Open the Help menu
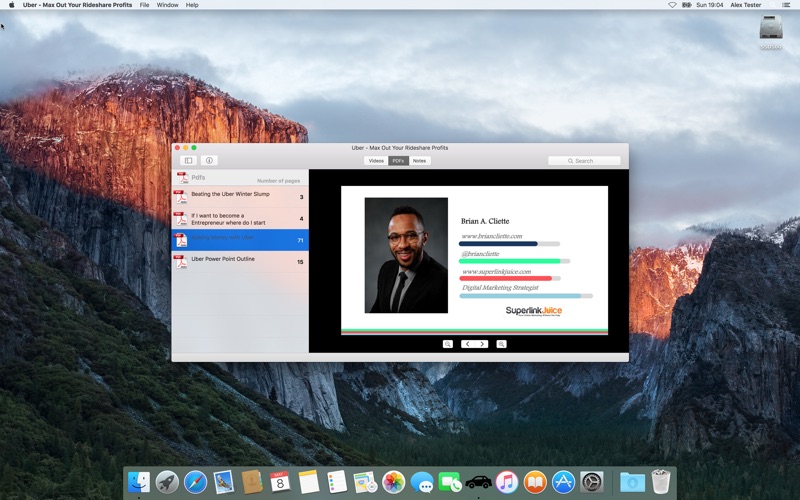Screen dimensions: 800x500 click(x=192, y=5)
